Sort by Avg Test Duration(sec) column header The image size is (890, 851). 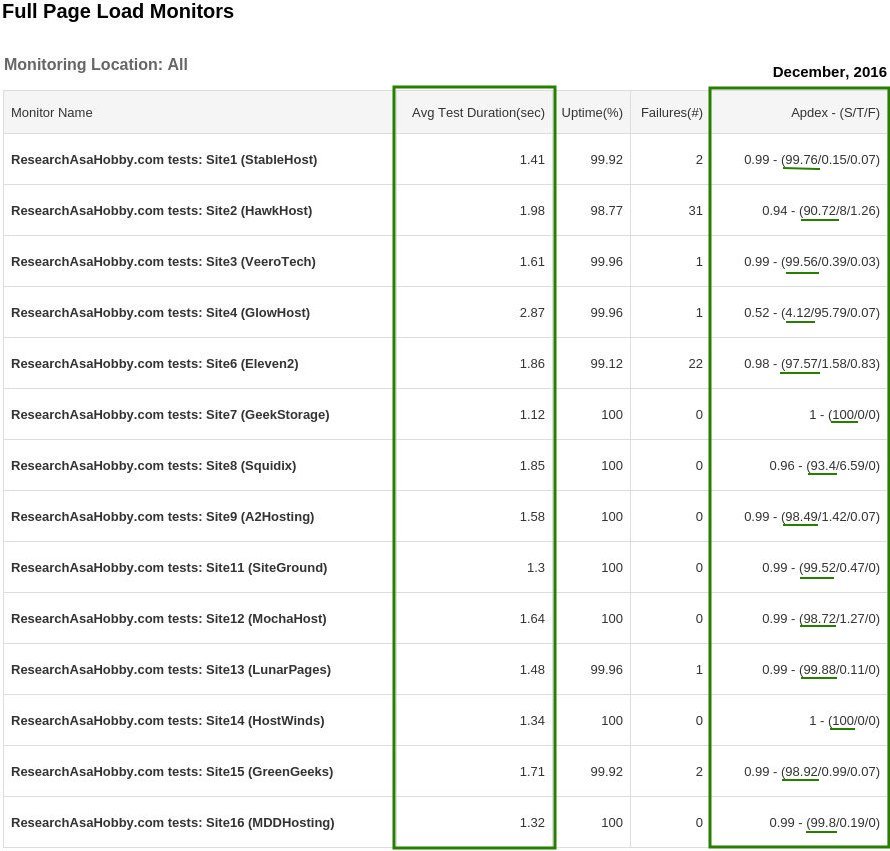point(477,112)
